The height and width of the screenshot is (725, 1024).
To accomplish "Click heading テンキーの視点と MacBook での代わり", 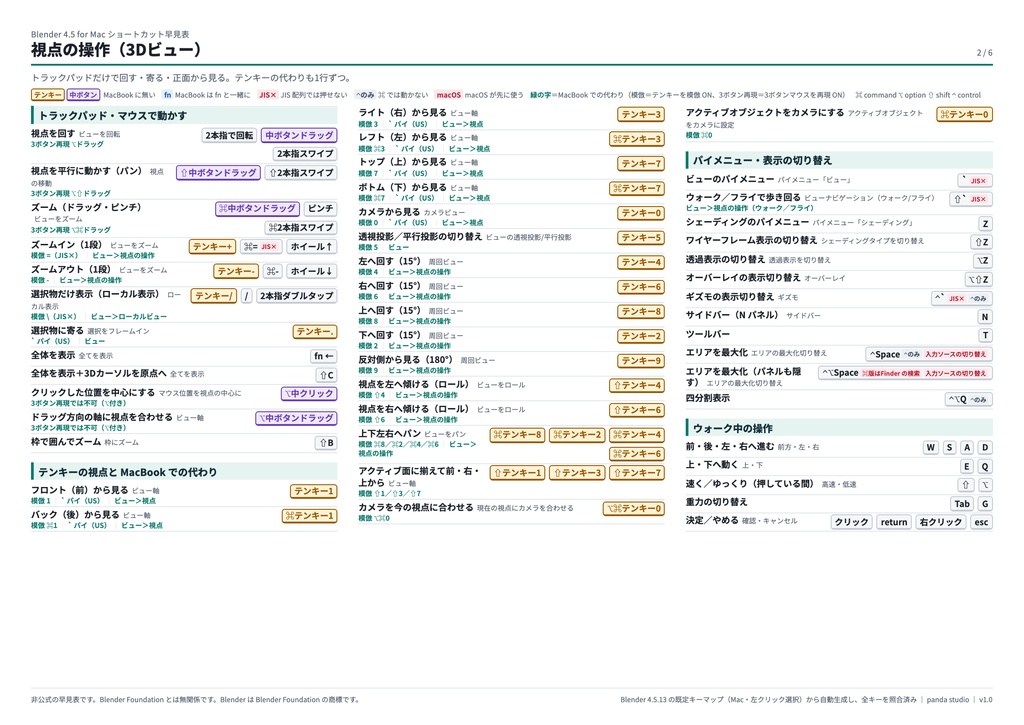I will pos(127,472).
